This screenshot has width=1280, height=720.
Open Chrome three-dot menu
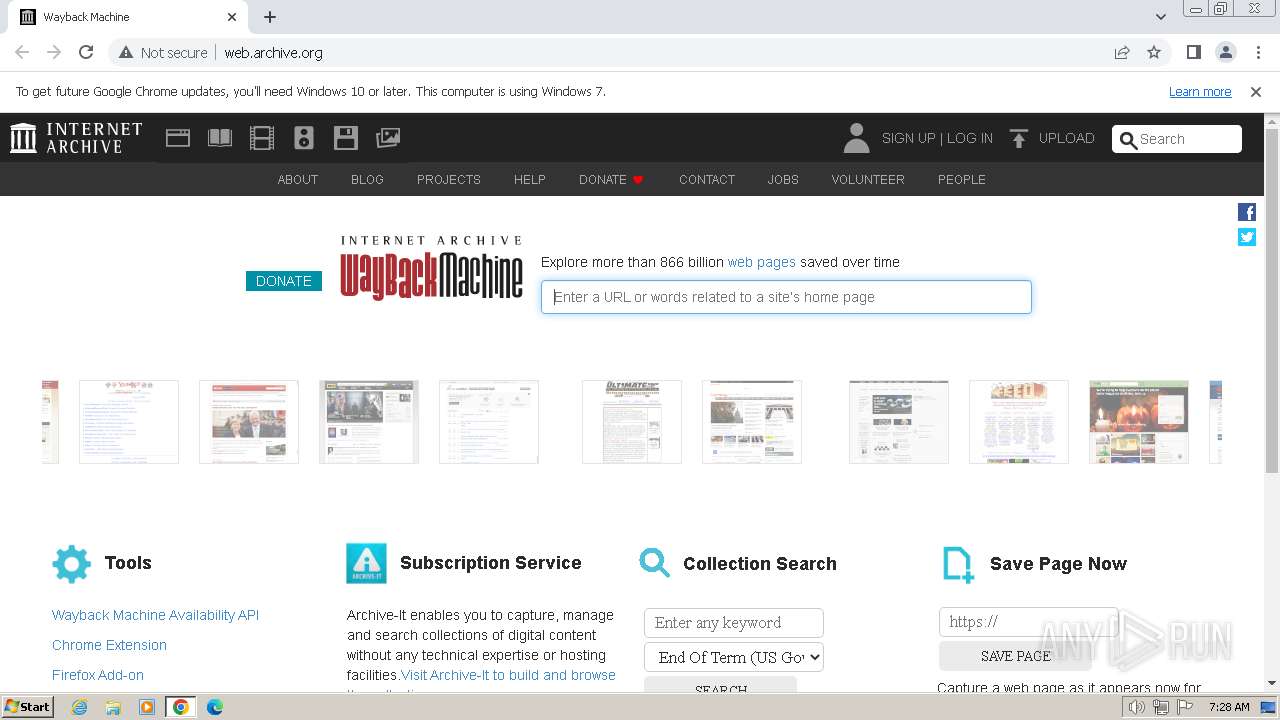click(x=1258, y=52)
